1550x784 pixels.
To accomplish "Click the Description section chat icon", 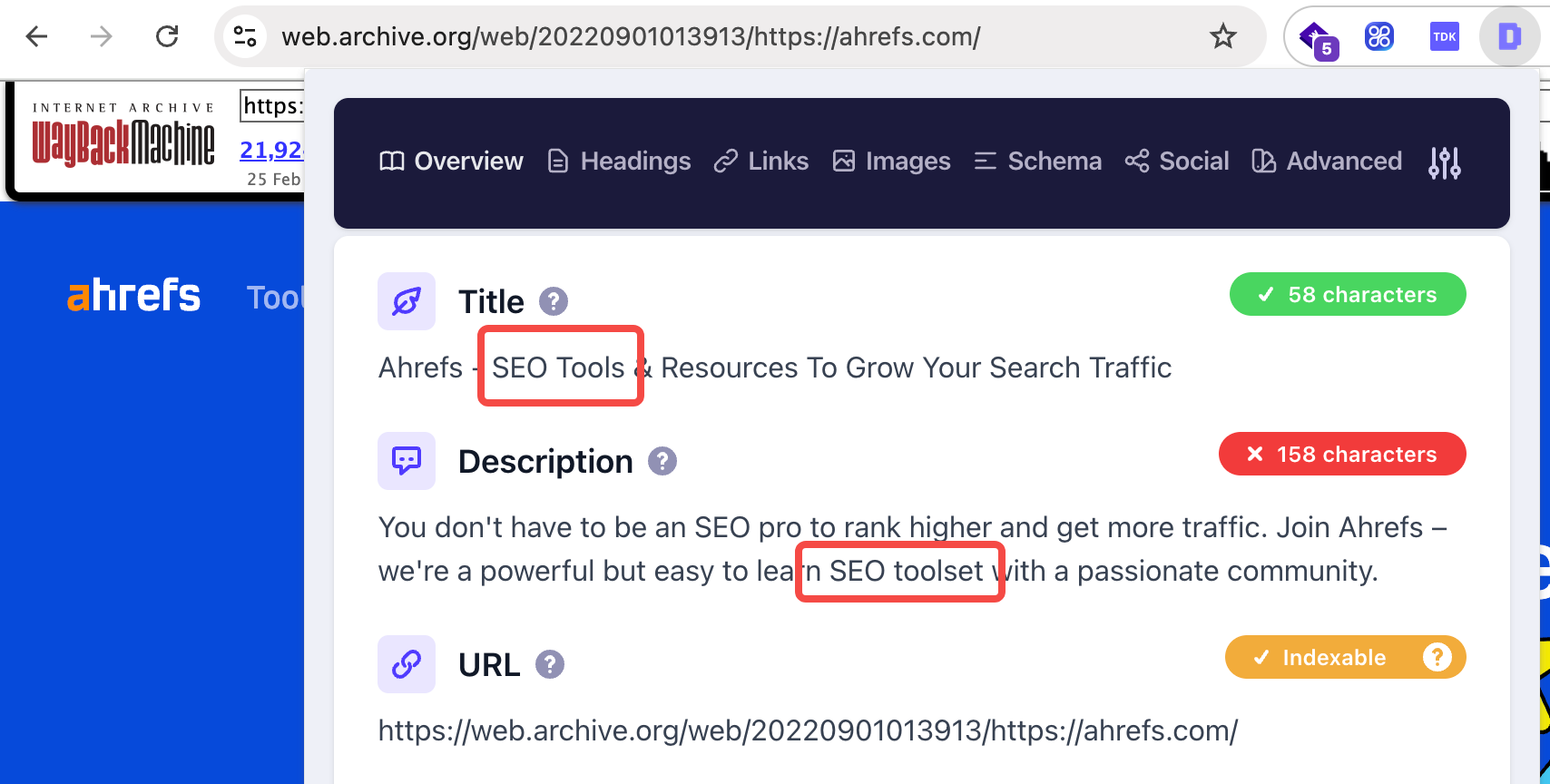I will 407,461.
